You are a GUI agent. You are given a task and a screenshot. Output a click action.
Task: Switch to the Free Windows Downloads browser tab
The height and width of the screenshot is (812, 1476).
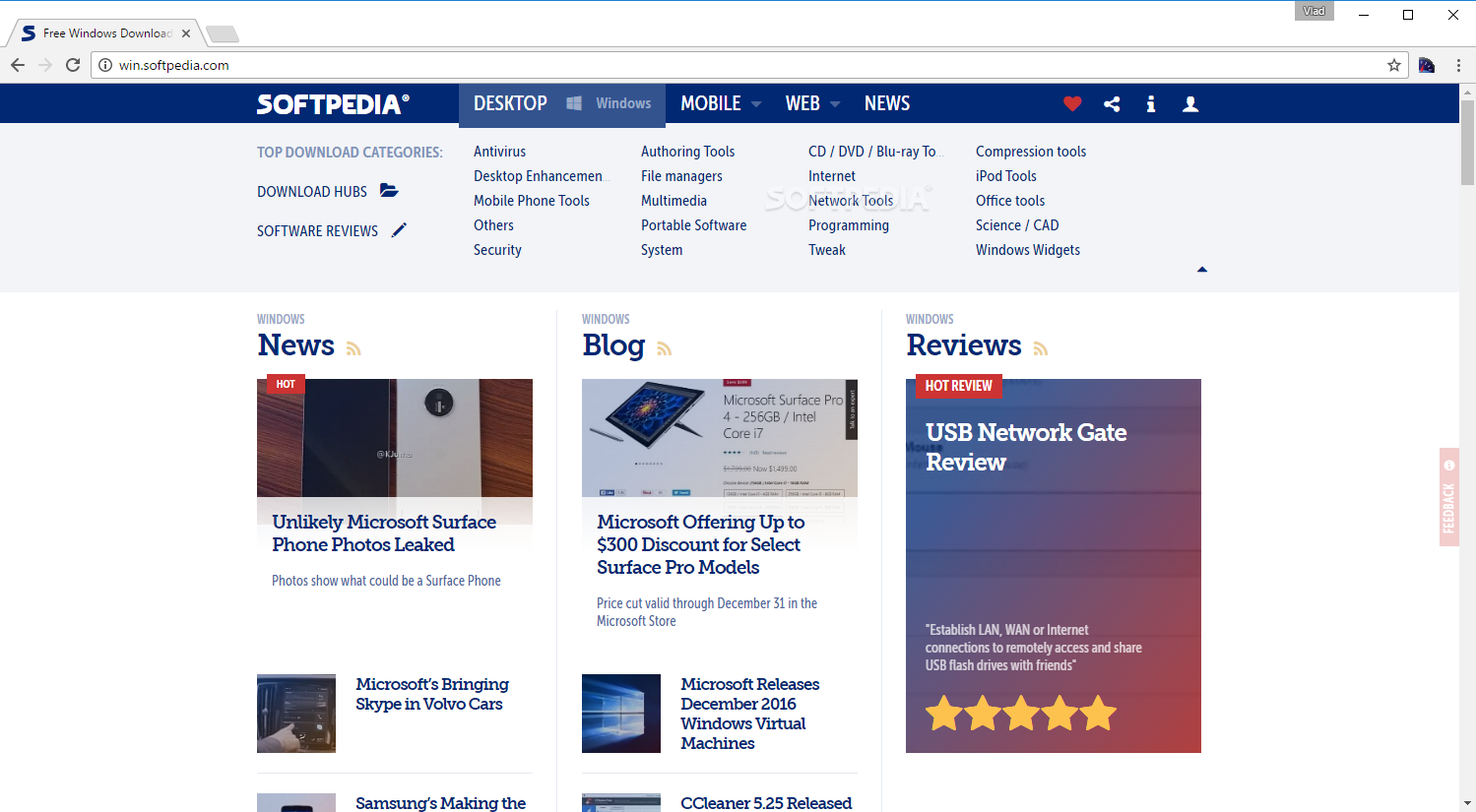click(106, 33)
